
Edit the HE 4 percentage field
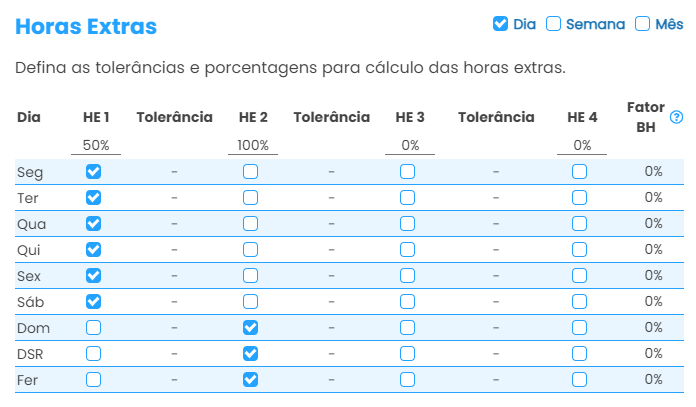coord(582,145)
